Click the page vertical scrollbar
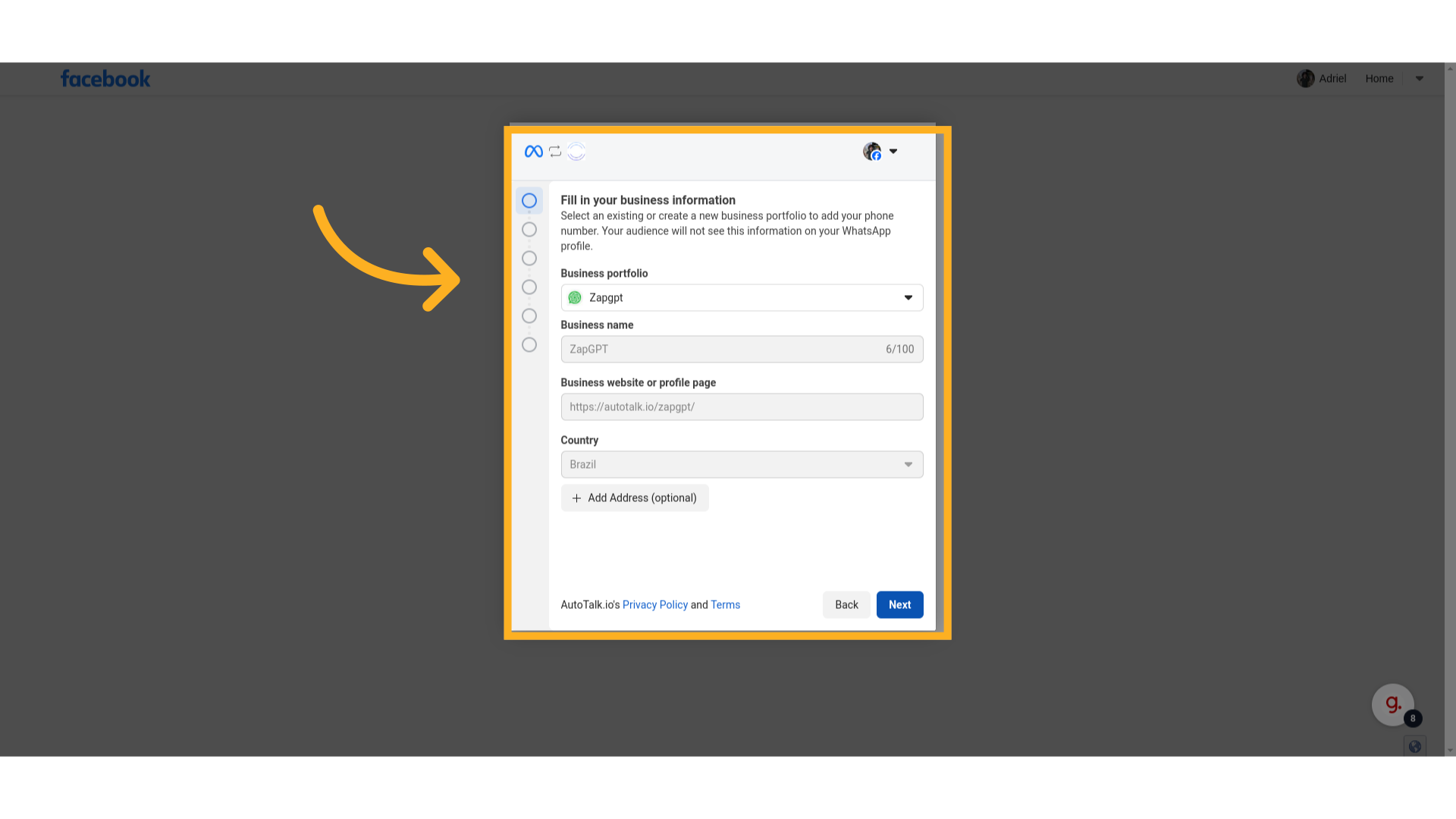This screenshot has width=1456, height=819. [1450, 409]
